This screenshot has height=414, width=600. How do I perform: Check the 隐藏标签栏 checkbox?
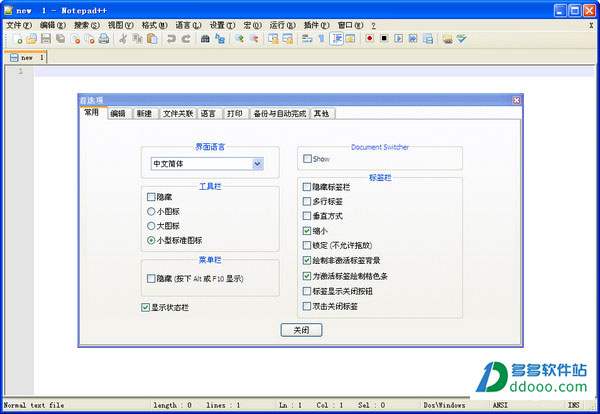coord(307,187)
